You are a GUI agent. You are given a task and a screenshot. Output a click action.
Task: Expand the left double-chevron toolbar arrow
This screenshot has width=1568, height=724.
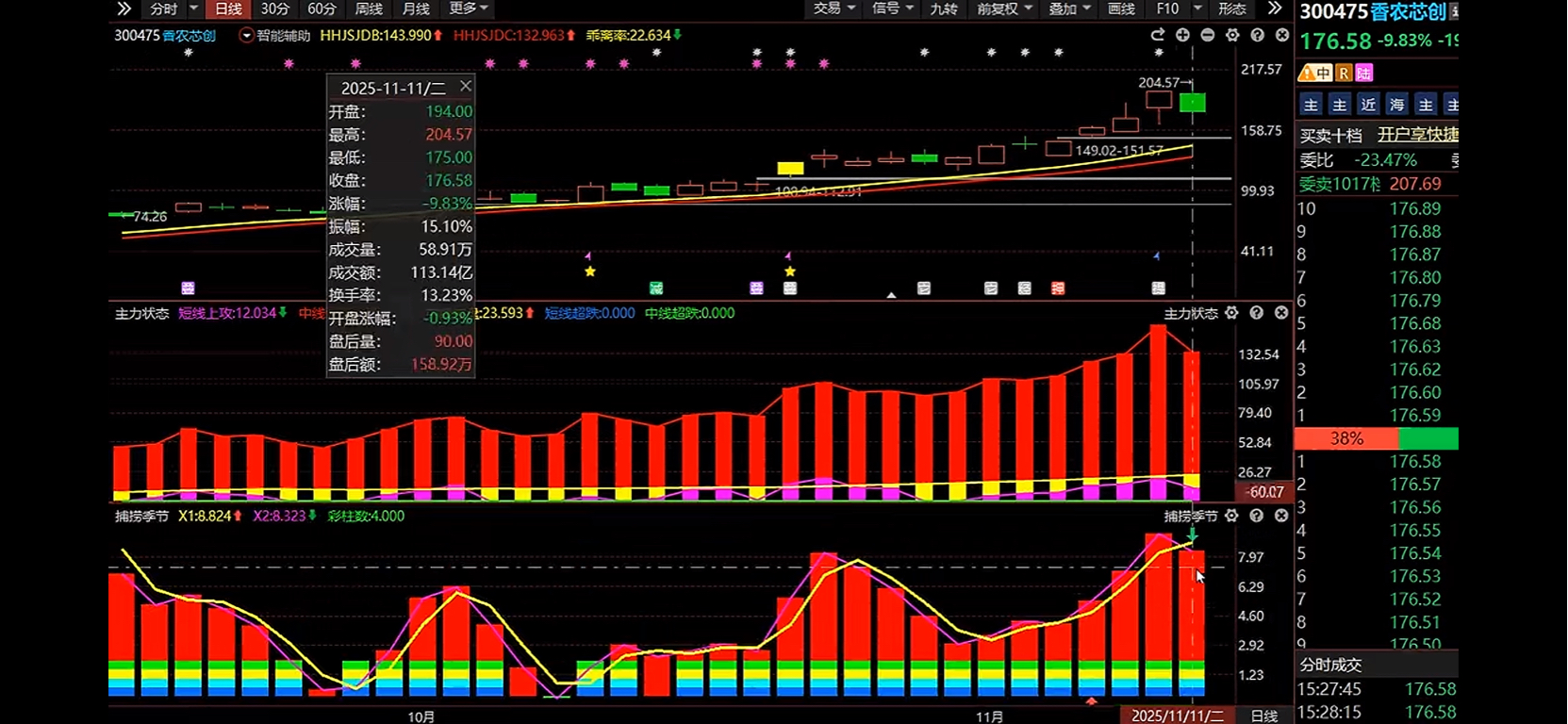click(124, 8)
